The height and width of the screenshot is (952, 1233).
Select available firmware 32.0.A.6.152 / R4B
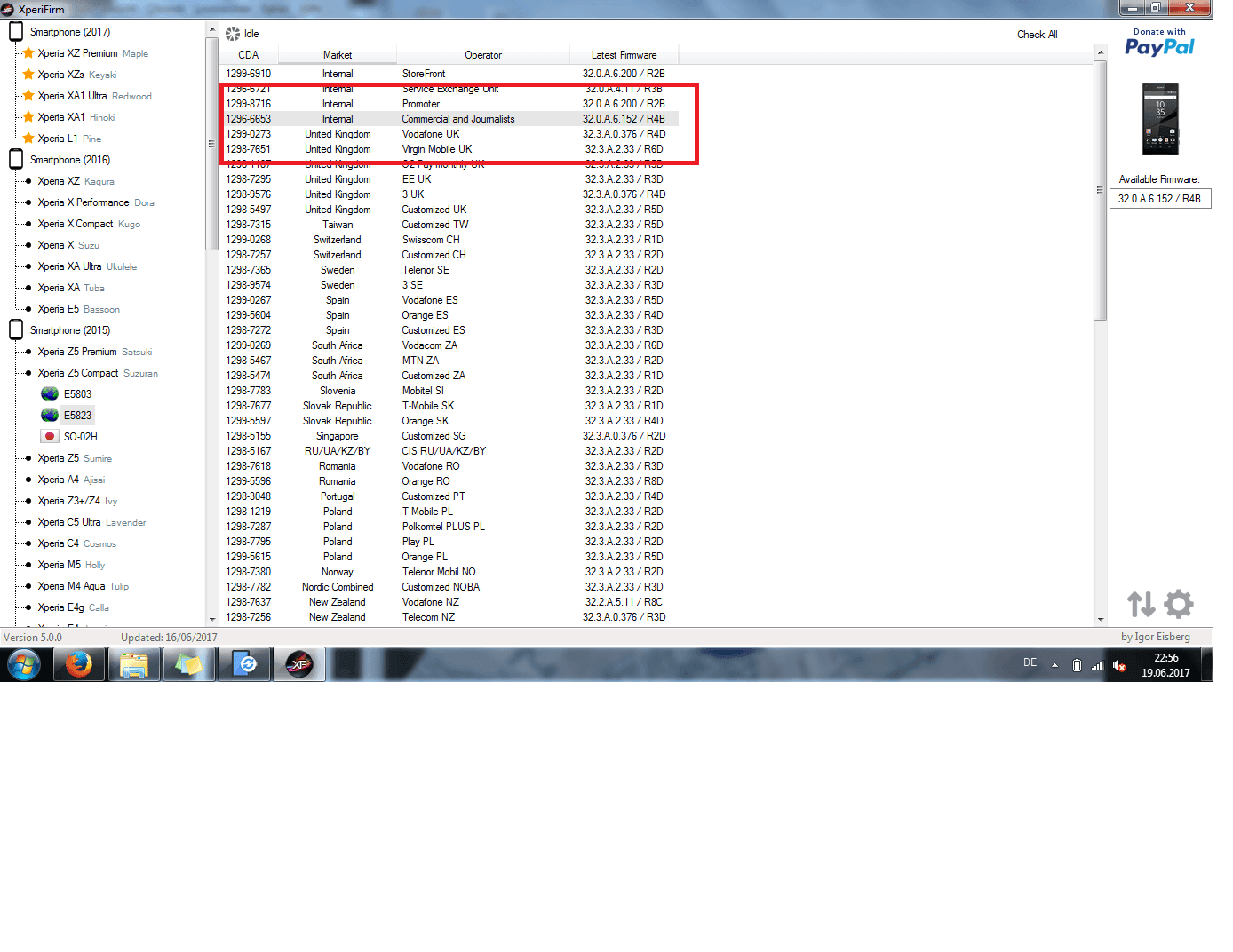1159,199
